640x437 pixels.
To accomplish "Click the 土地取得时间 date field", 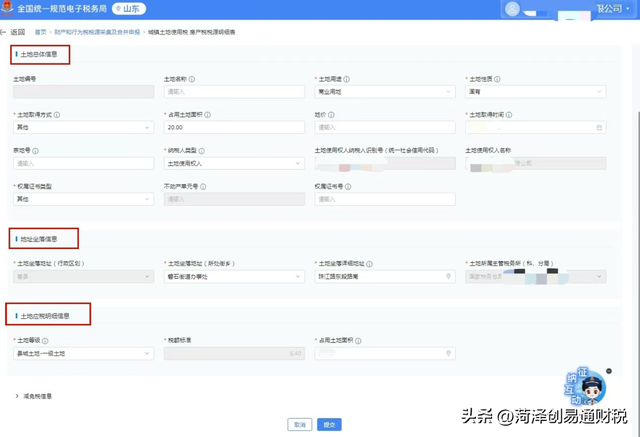I will pyautogui.click(x=536, y=127).
